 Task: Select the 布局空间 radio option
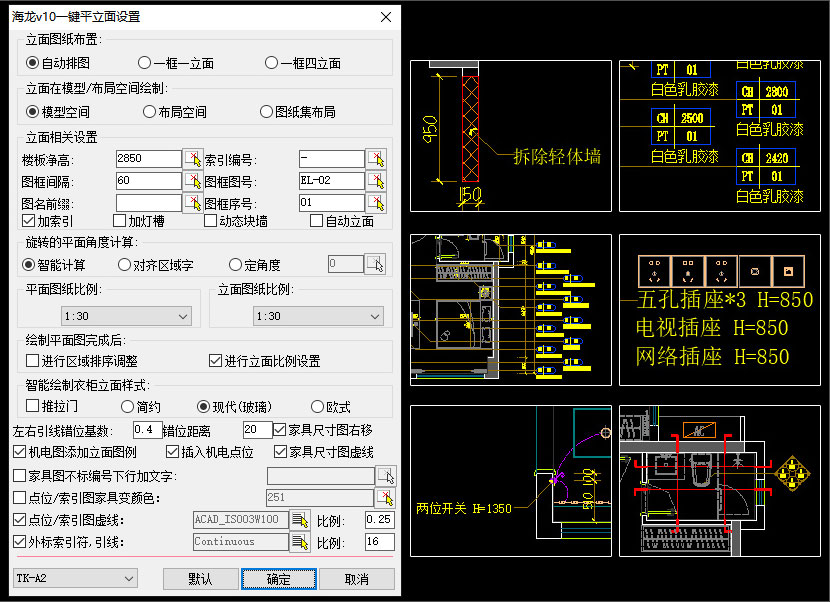point(149,111)
